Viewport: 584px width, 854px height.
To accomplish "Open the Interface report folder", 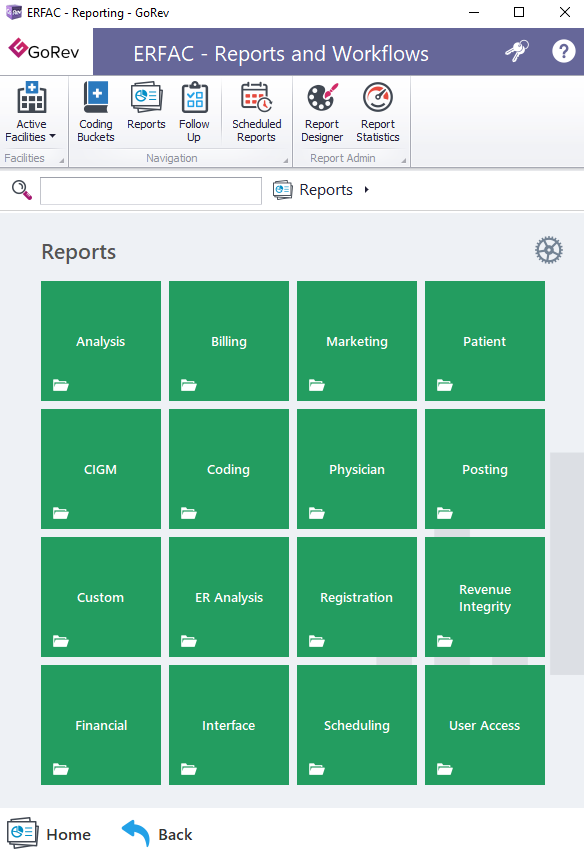I will coord(229,725).
